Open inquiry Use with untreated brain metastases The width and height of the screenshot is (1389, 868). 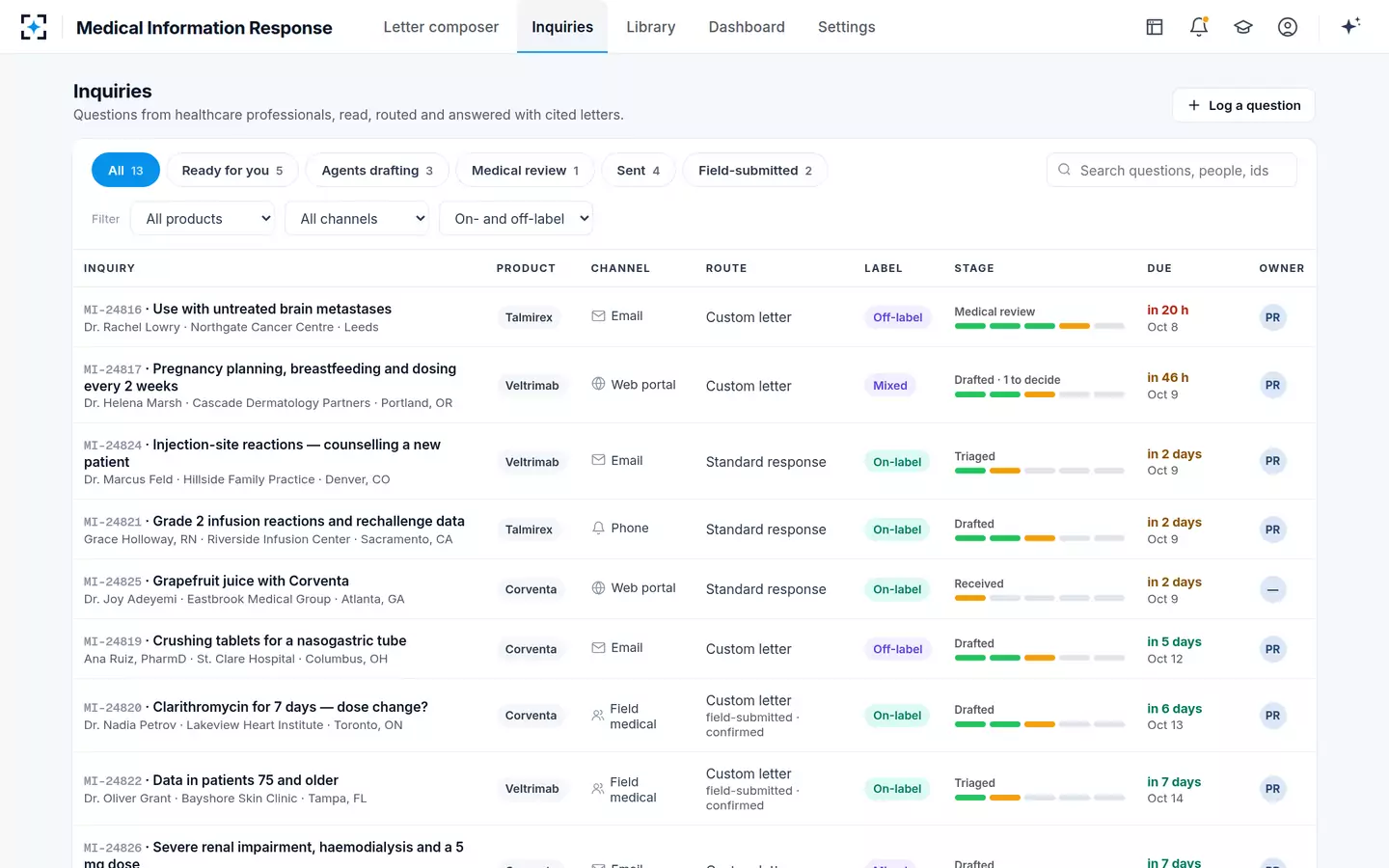(272, 309)
